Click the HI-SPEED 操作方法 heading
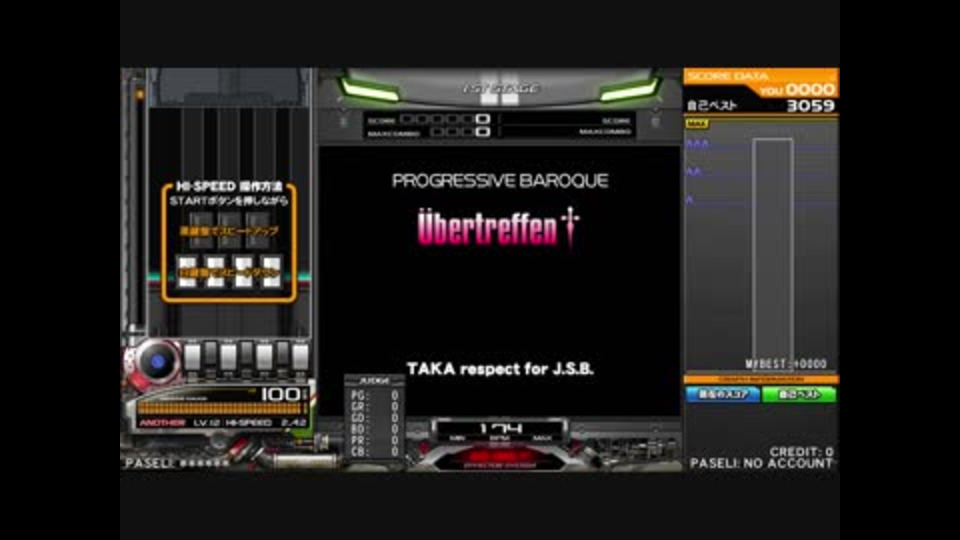This screenshot has height=540, width=960. [229, 186]
